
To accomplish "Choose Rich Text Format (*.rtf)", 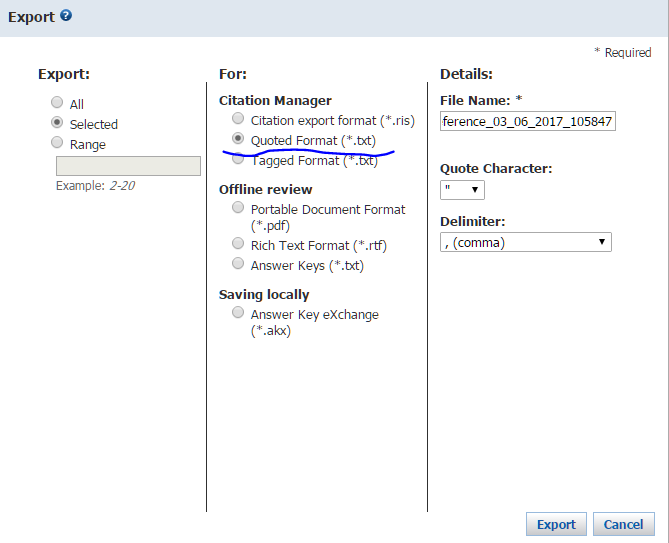I will click(x=238, y=243).
